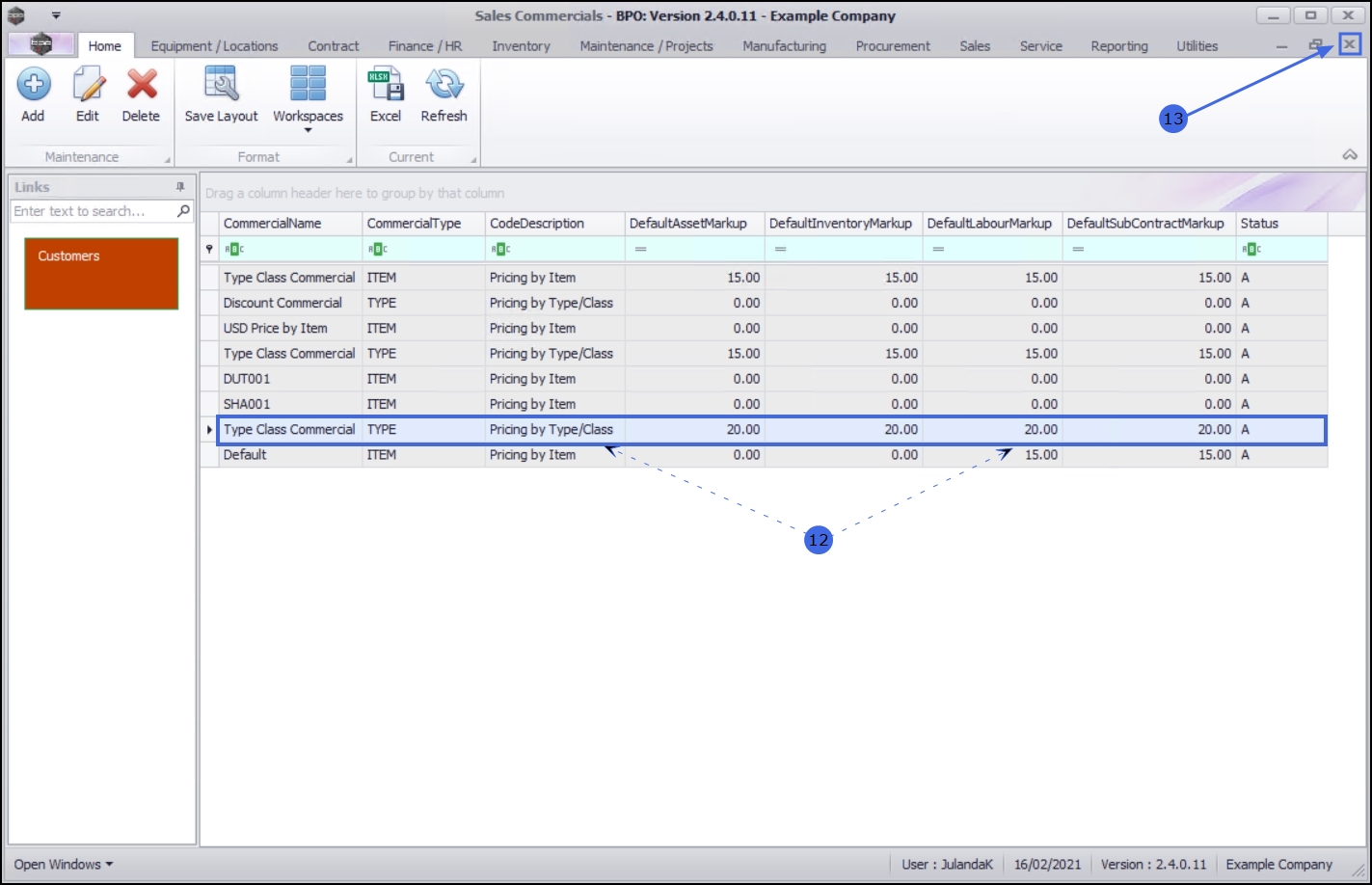Sort by the CommercialName column header

pyautogui.click(x=289, y=224)
